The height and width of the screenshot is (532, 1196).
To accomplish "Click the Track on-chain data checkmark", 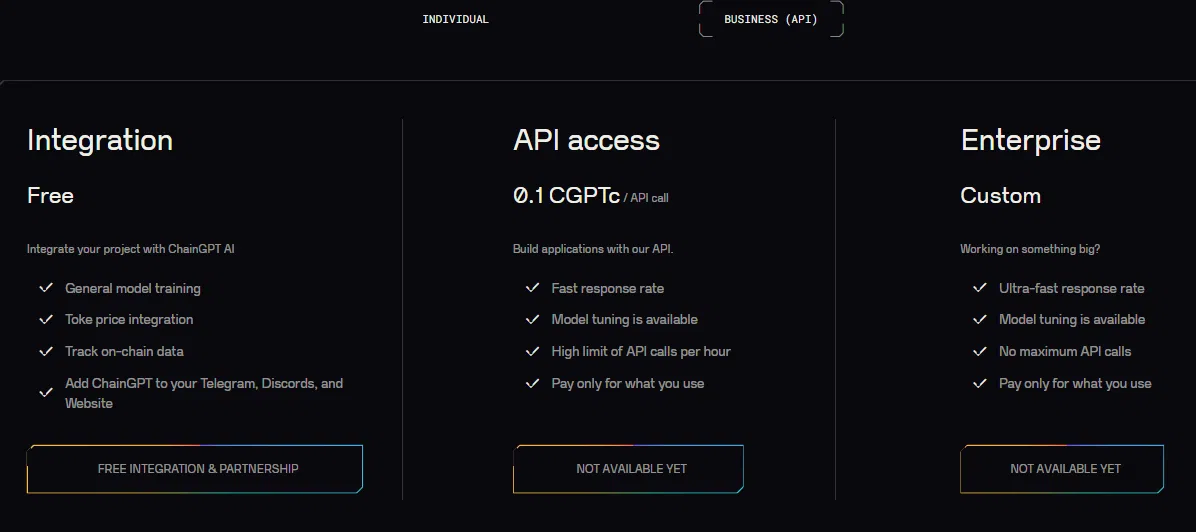I will (46, 351).
